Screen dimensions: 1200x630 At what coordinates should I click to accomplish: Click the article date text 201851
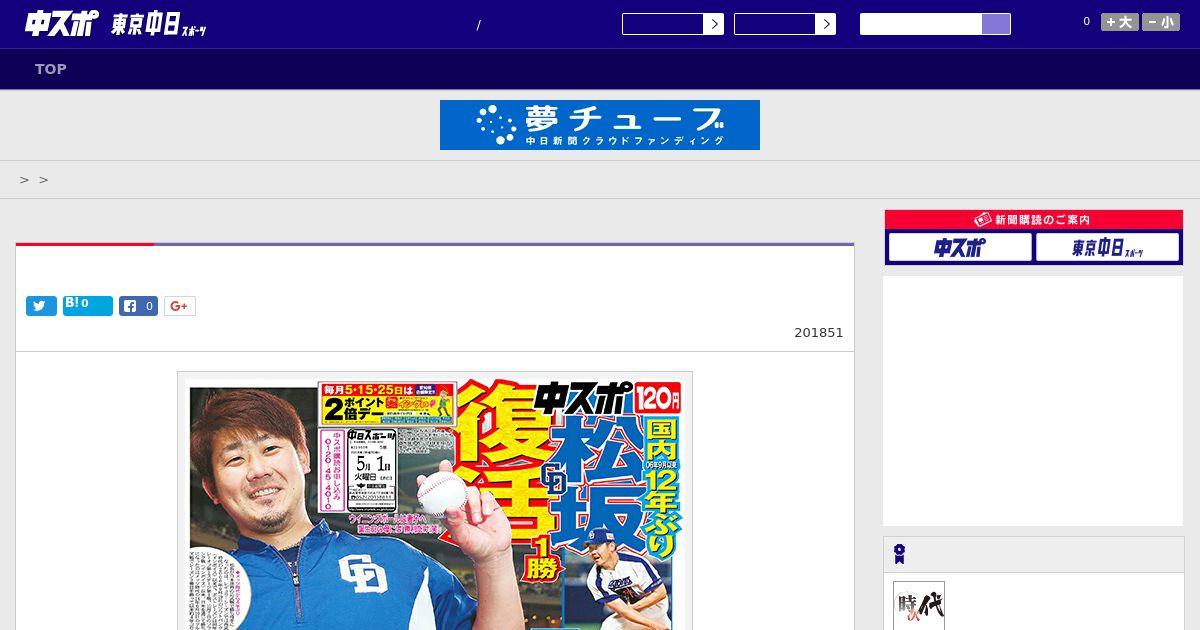819,333
